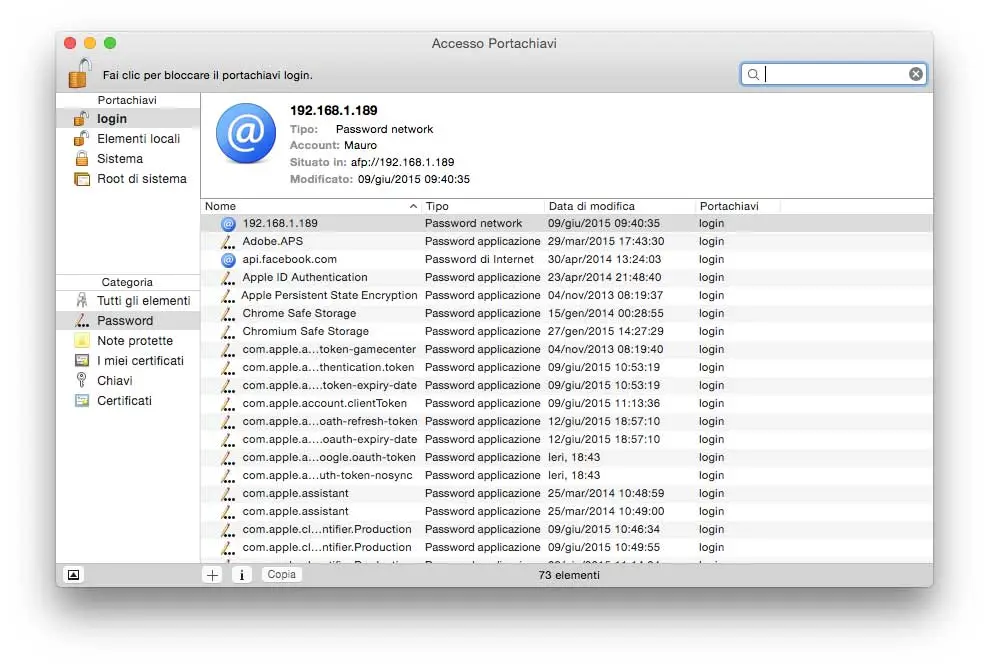Click the magnifying glass search icon

754,74
